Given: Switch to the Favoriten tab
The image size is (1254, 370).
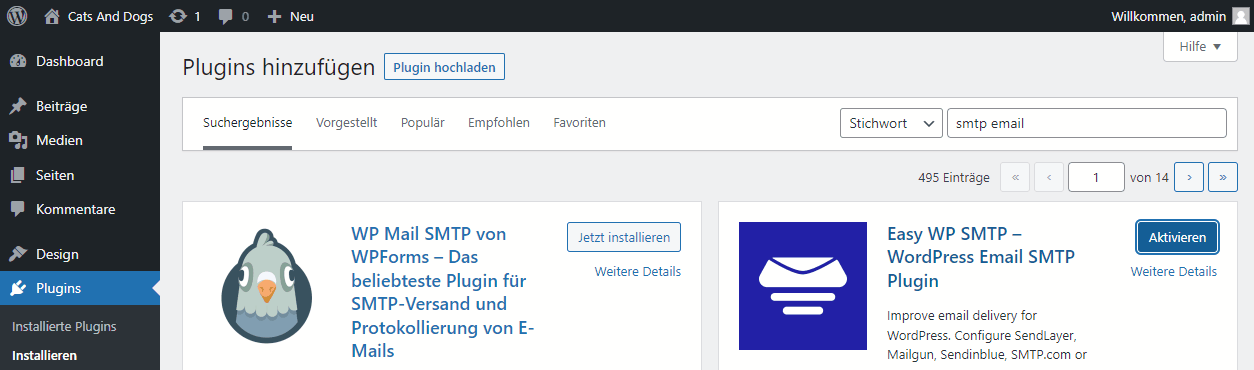Looking at the screenshot, I should (x=579, y=123).
